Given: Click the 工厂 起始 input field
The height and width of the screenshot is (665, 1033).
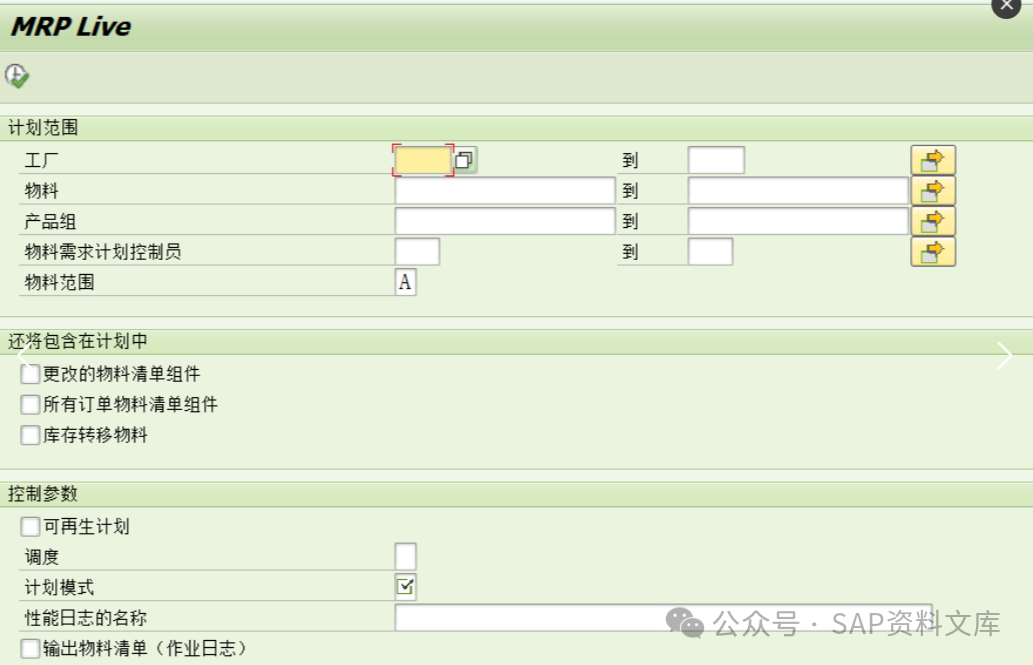Looking at the screenshot, I should pyautogui.click(x=425, y=159).
